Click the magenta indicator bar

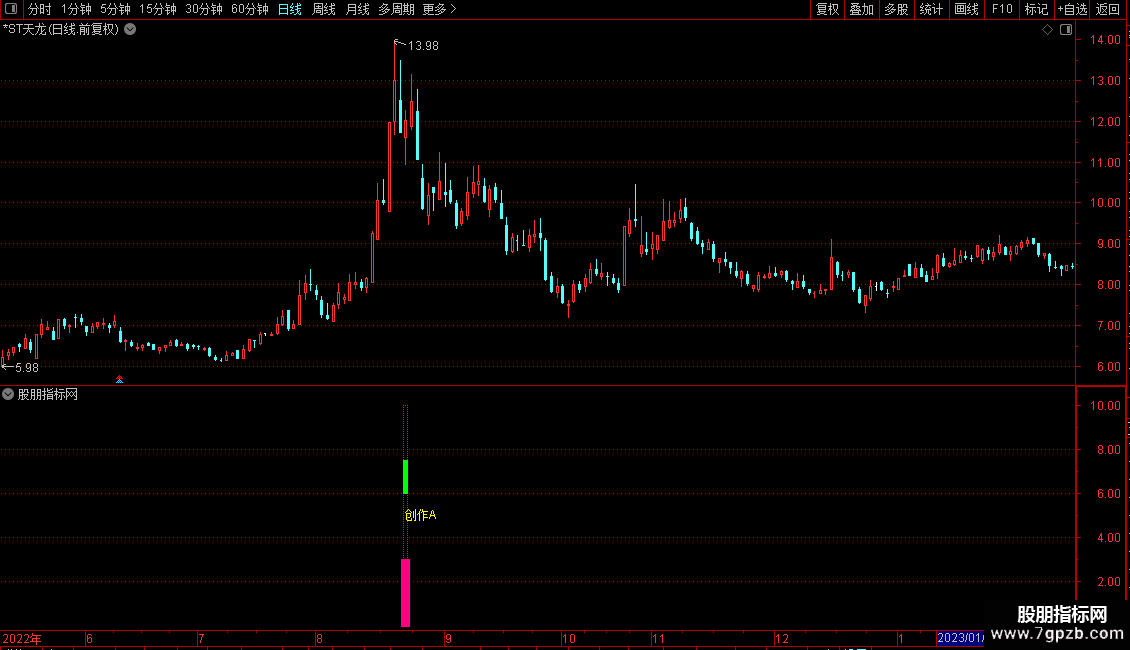coord(405,592)
